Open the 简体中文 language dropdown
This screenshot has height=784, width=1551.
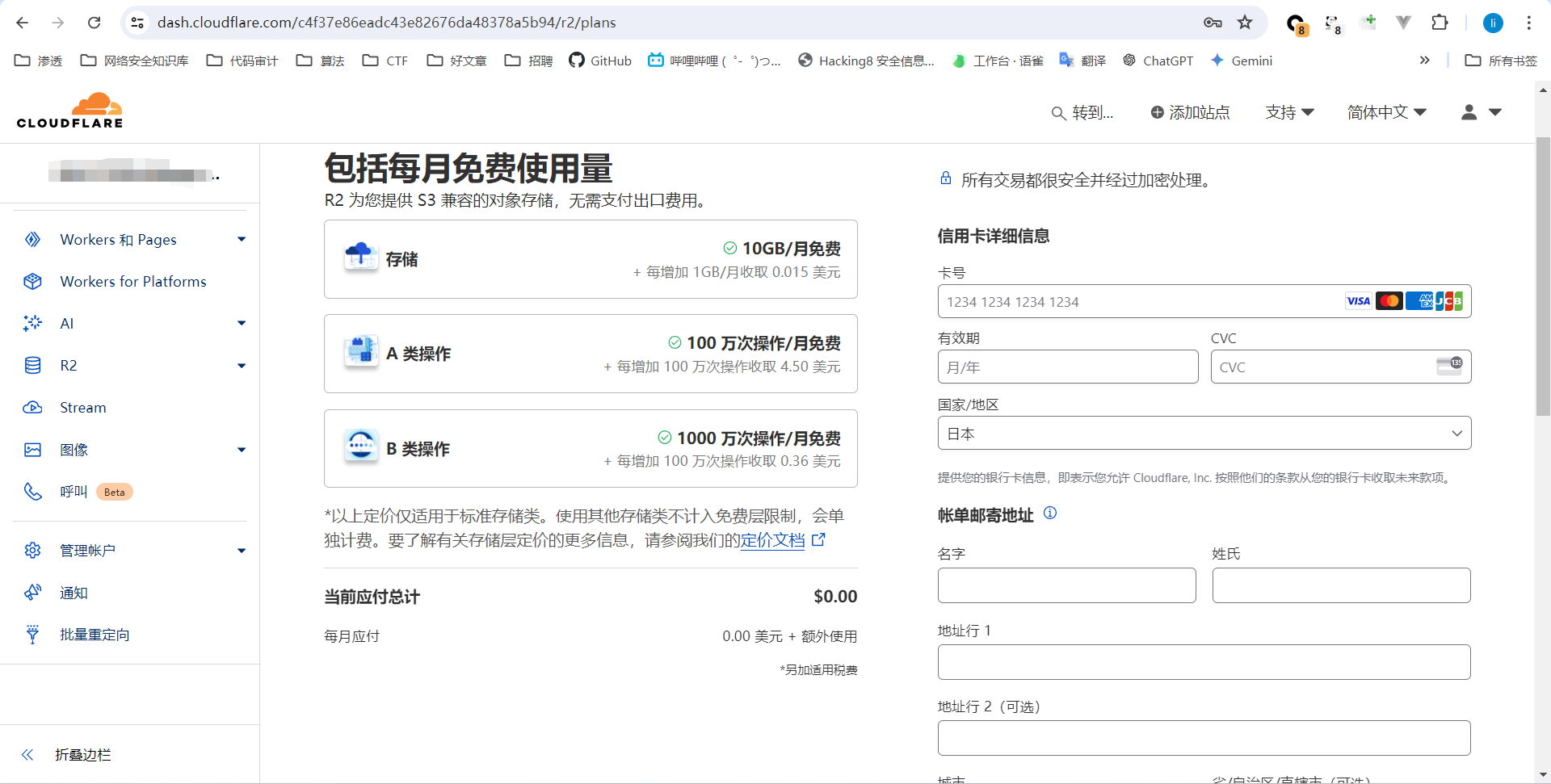point(1386,112)
